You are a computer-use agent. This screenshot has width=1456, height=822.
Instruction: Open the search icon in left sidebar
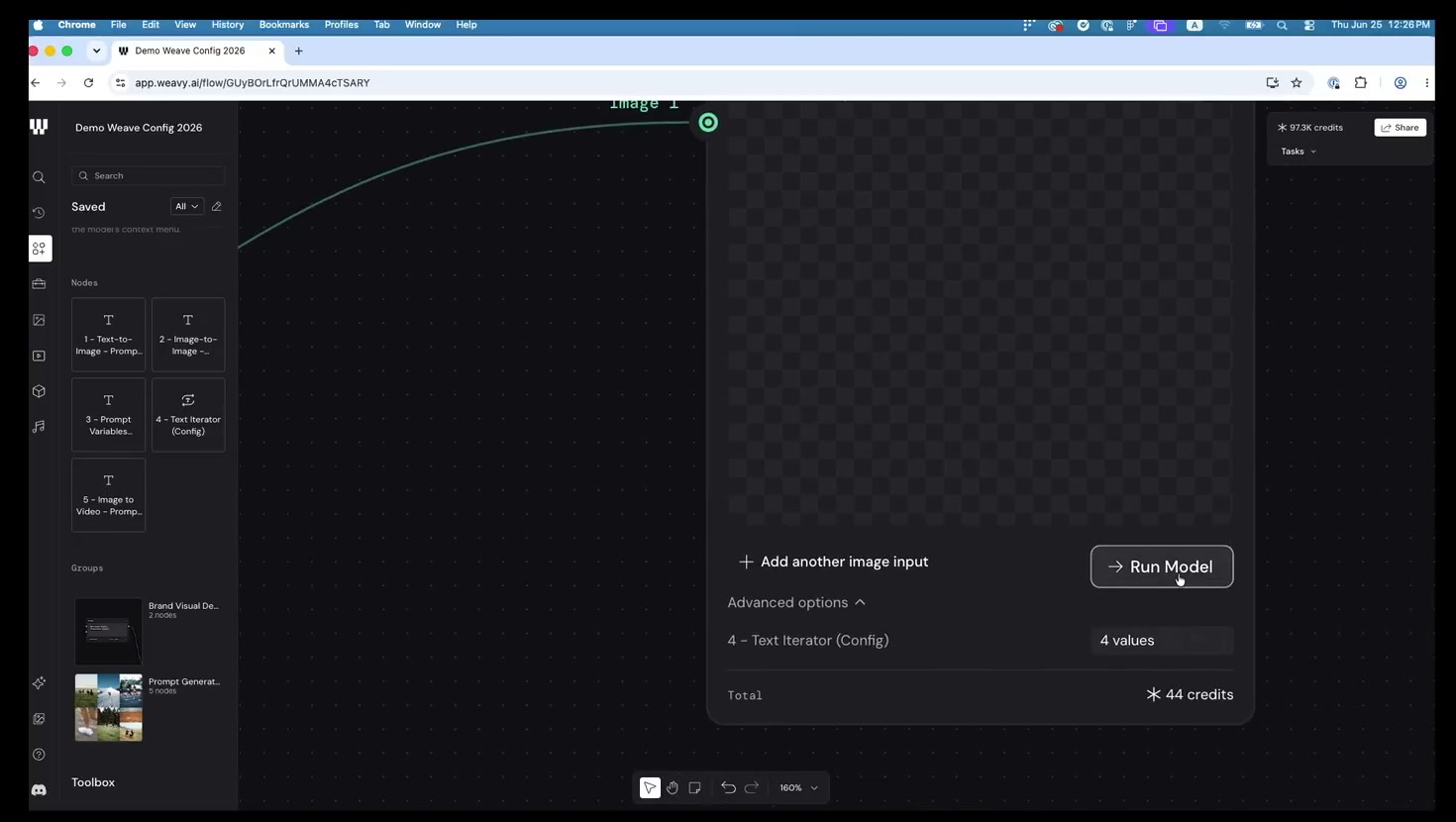39,177
